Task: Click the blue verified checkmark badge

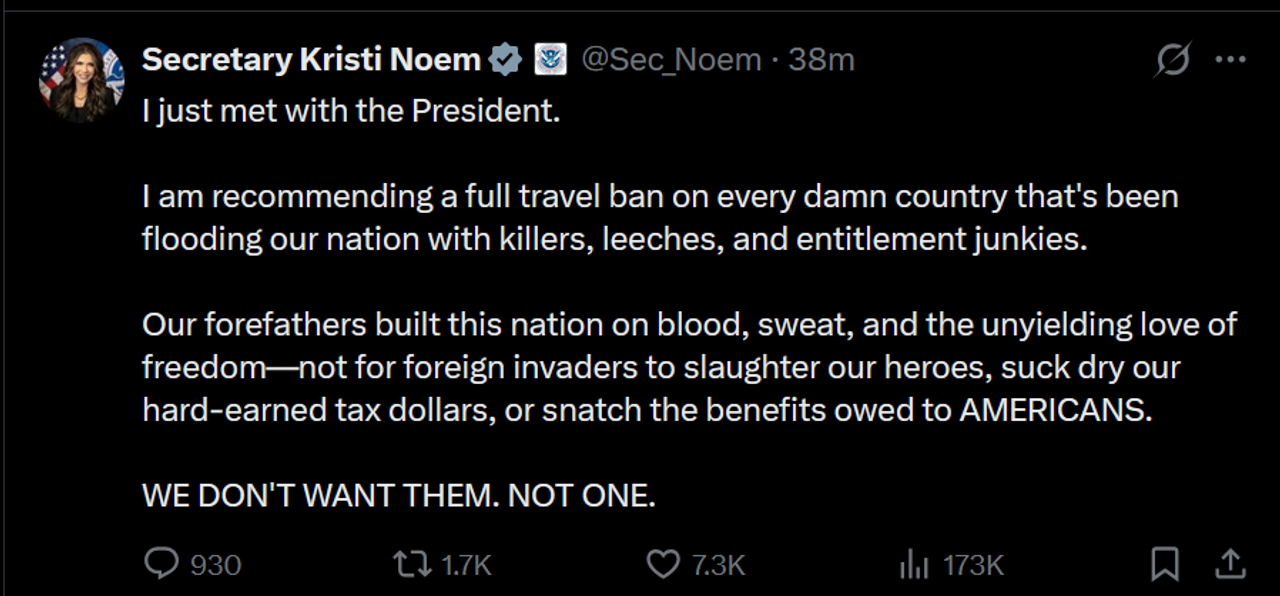Action: point(505,60)
